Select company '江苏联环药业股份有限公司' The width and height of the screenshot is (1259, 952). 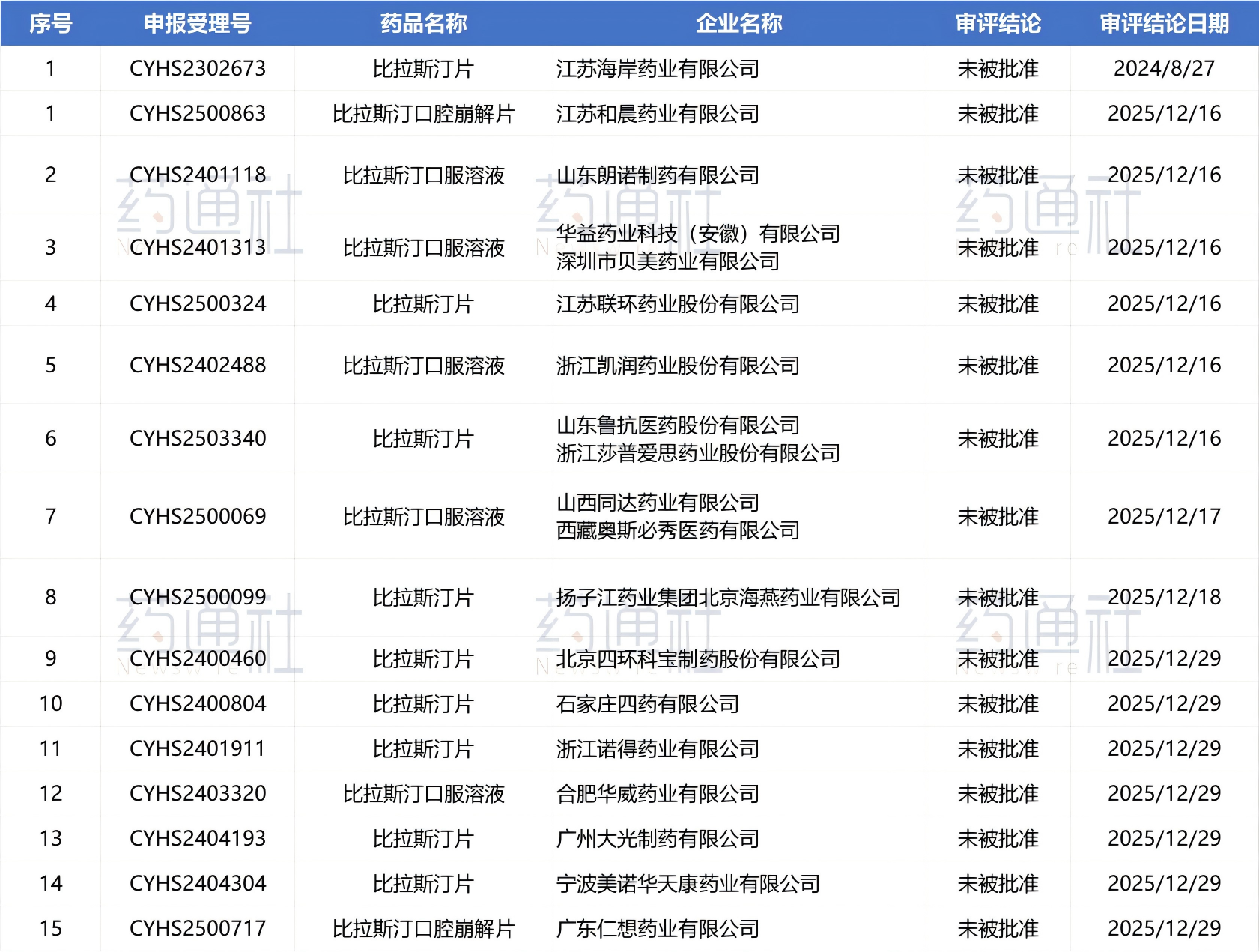click(678, 304)
